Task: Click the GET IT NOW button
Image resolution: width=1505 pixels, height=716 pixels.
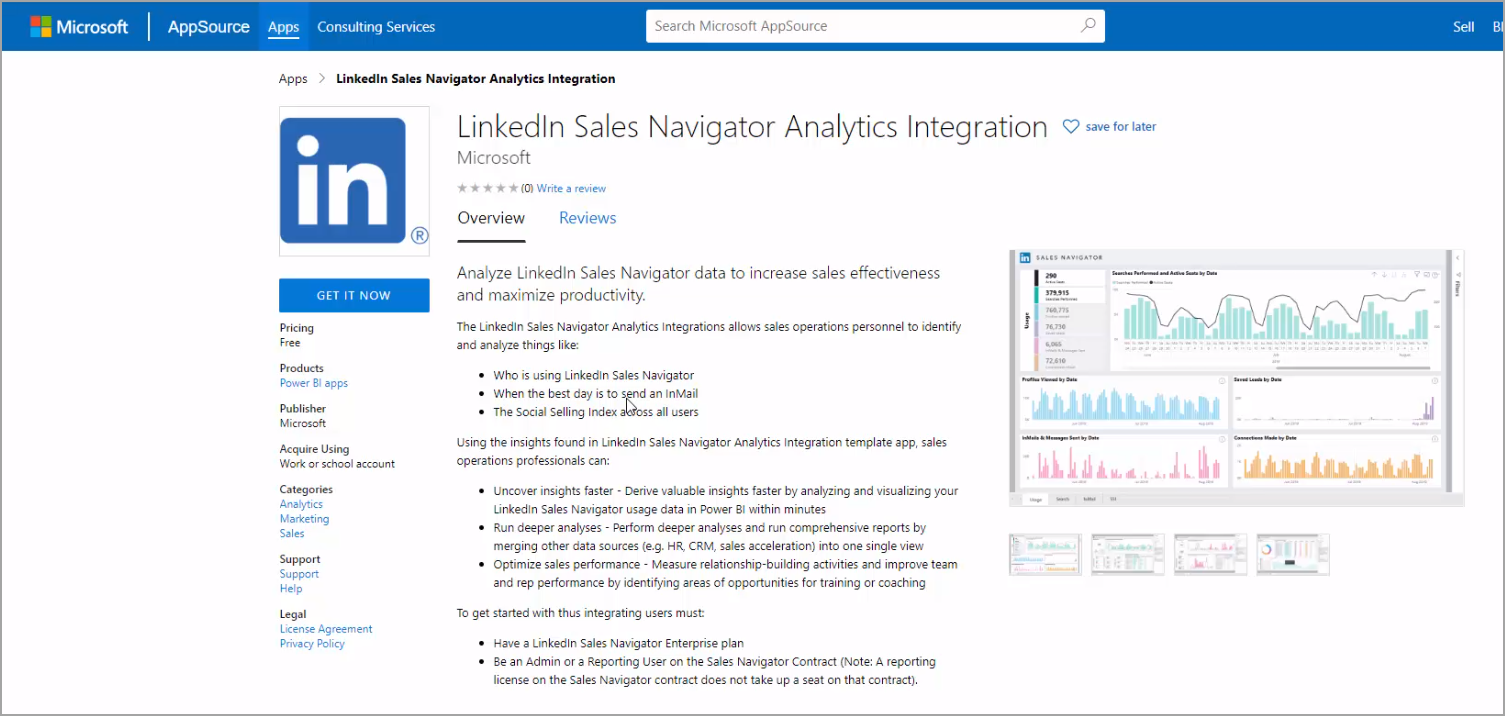Action: 354,295
